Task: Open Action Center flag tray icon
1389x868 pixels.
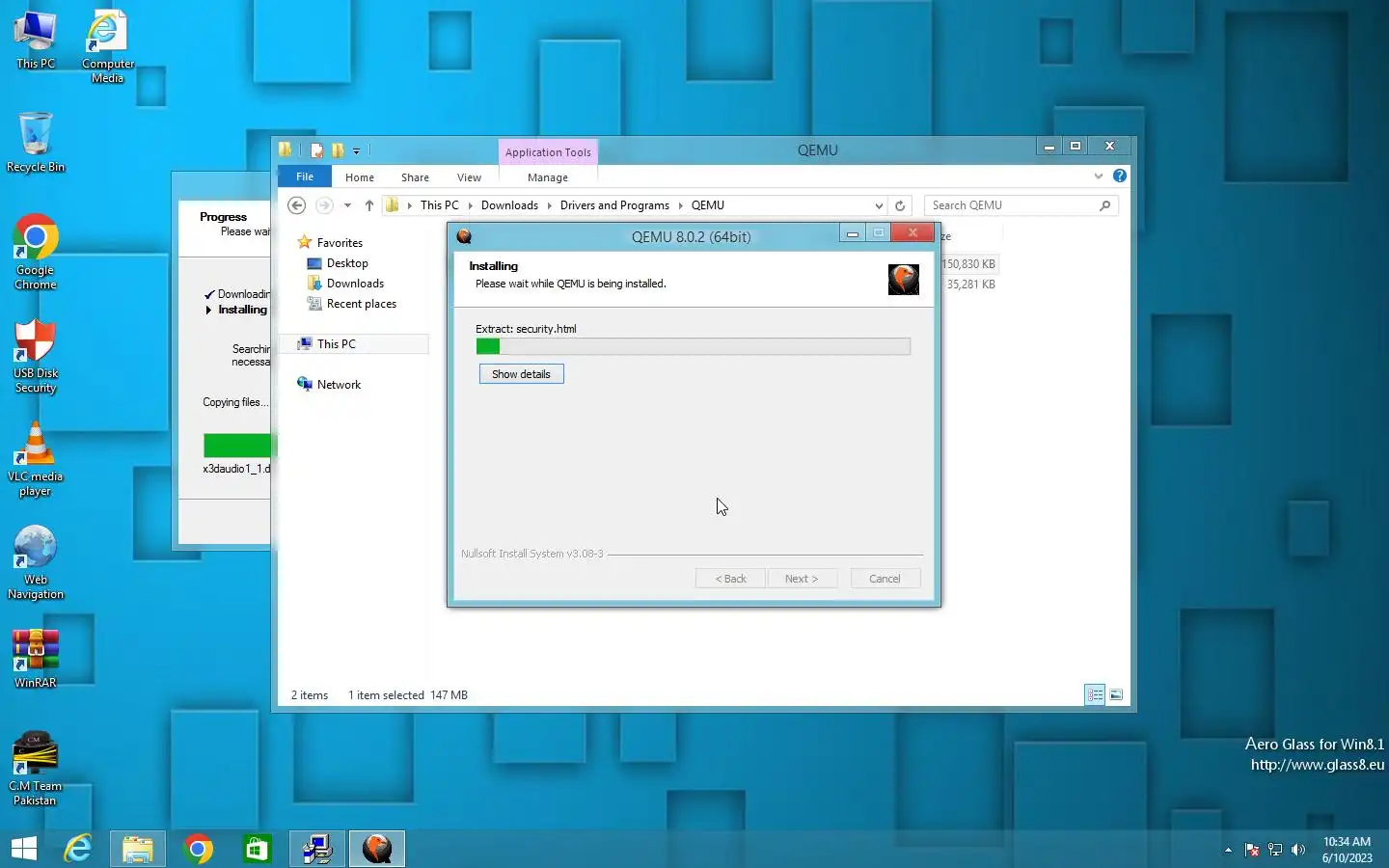Action: tap(1252, 850)
